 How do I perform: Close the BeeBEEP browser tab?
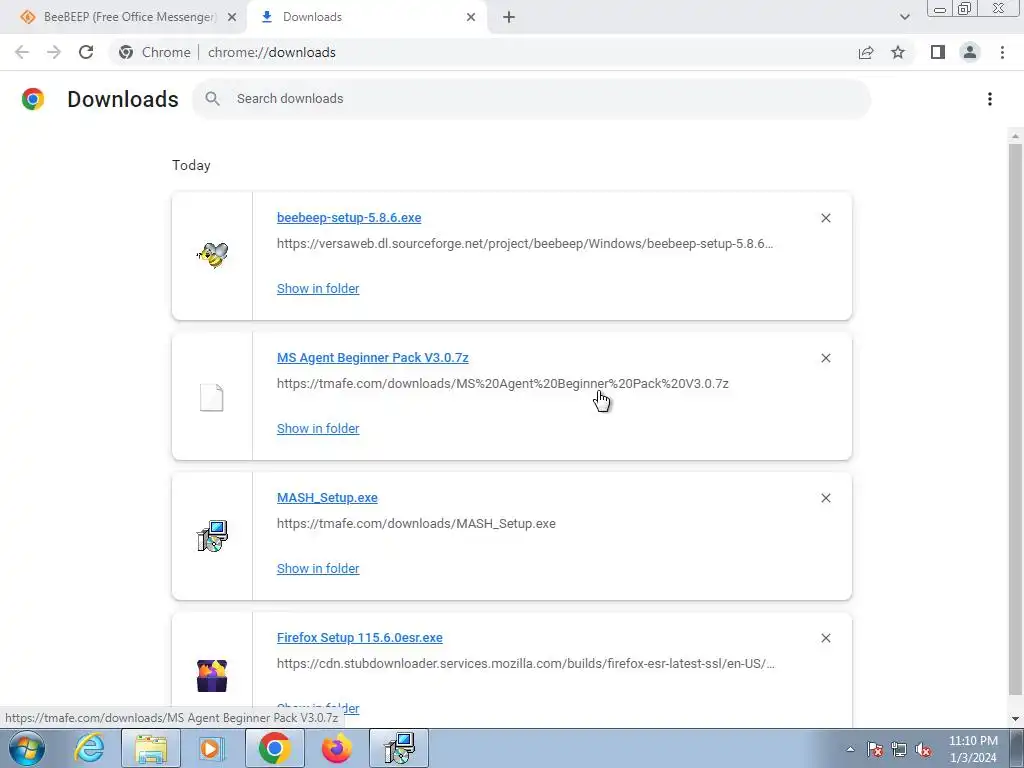(x=232, y=17)
